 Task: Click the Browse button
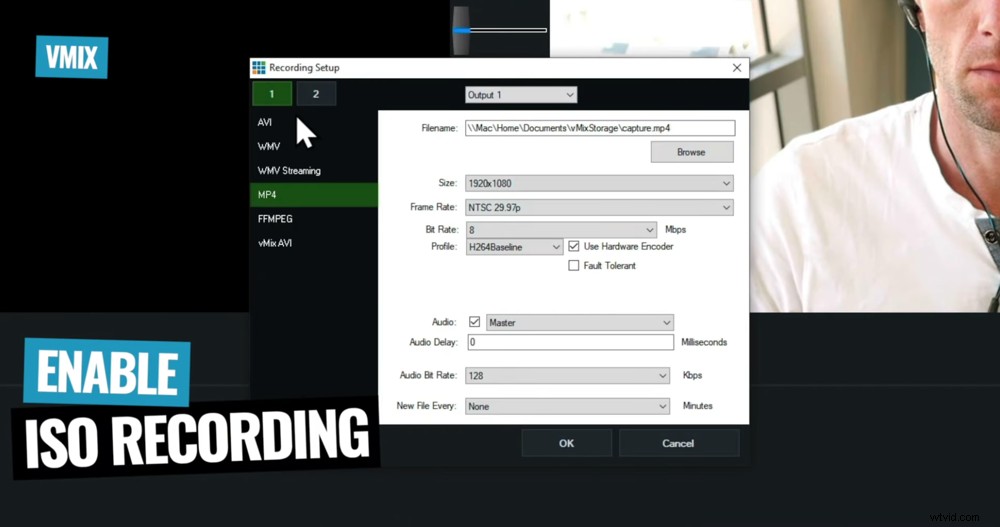click(692, 152)
